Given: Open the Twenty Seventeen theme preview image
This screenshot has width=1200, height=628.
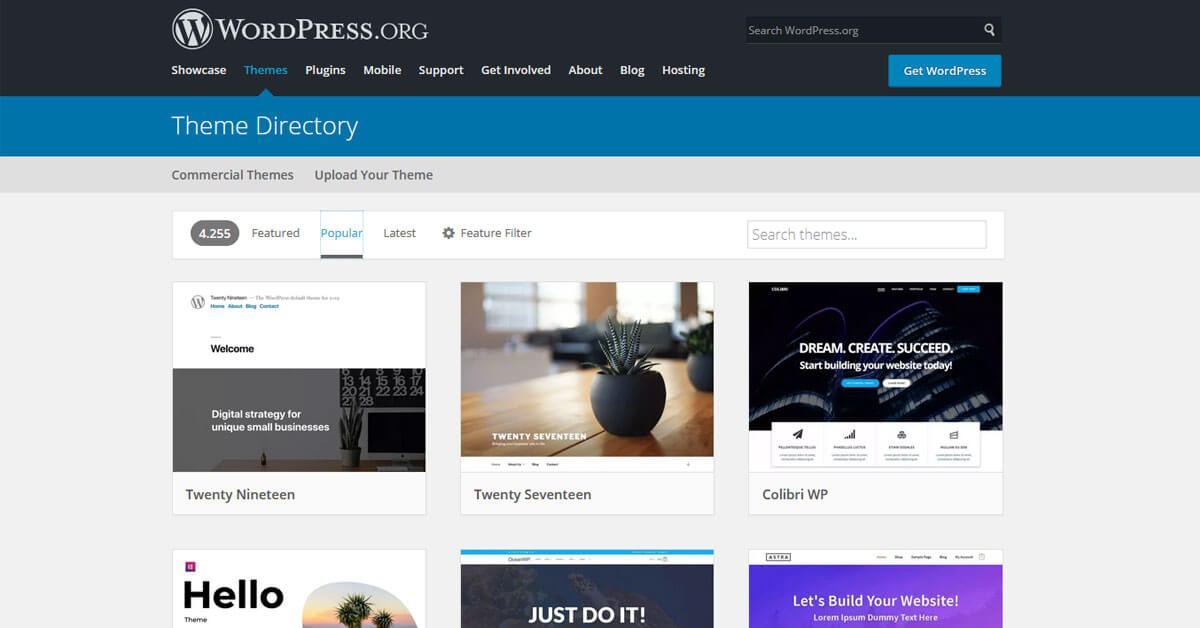Looking at the screenshot, I should [587, 377].
